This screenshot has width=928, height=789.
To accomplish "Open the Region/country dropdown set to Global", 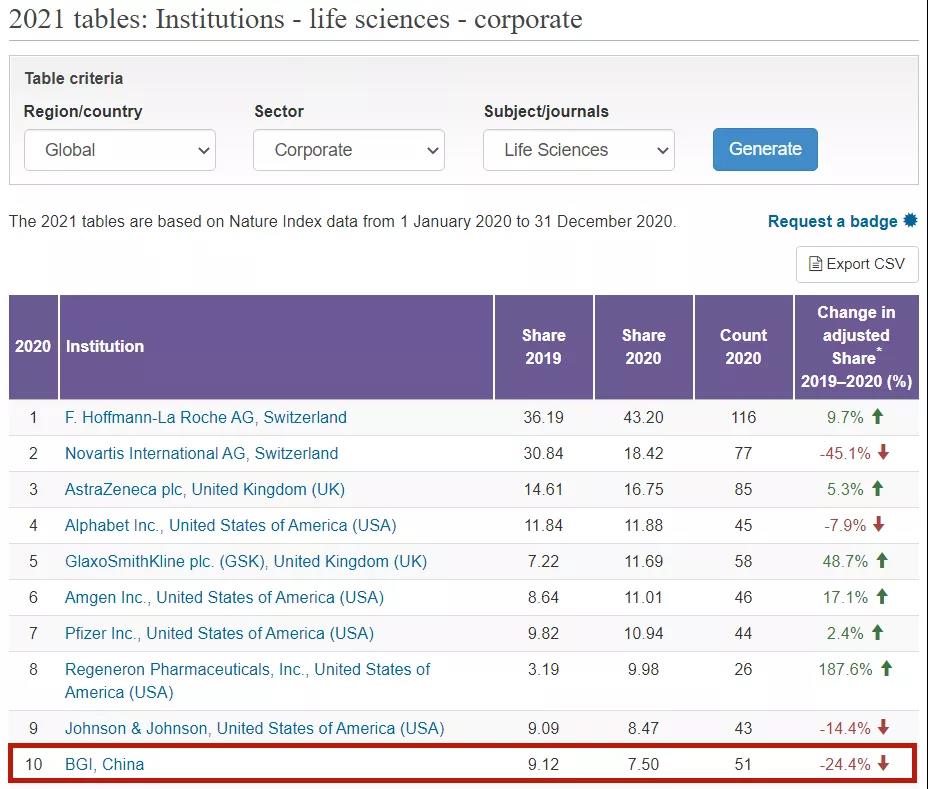I will point(120,150).
